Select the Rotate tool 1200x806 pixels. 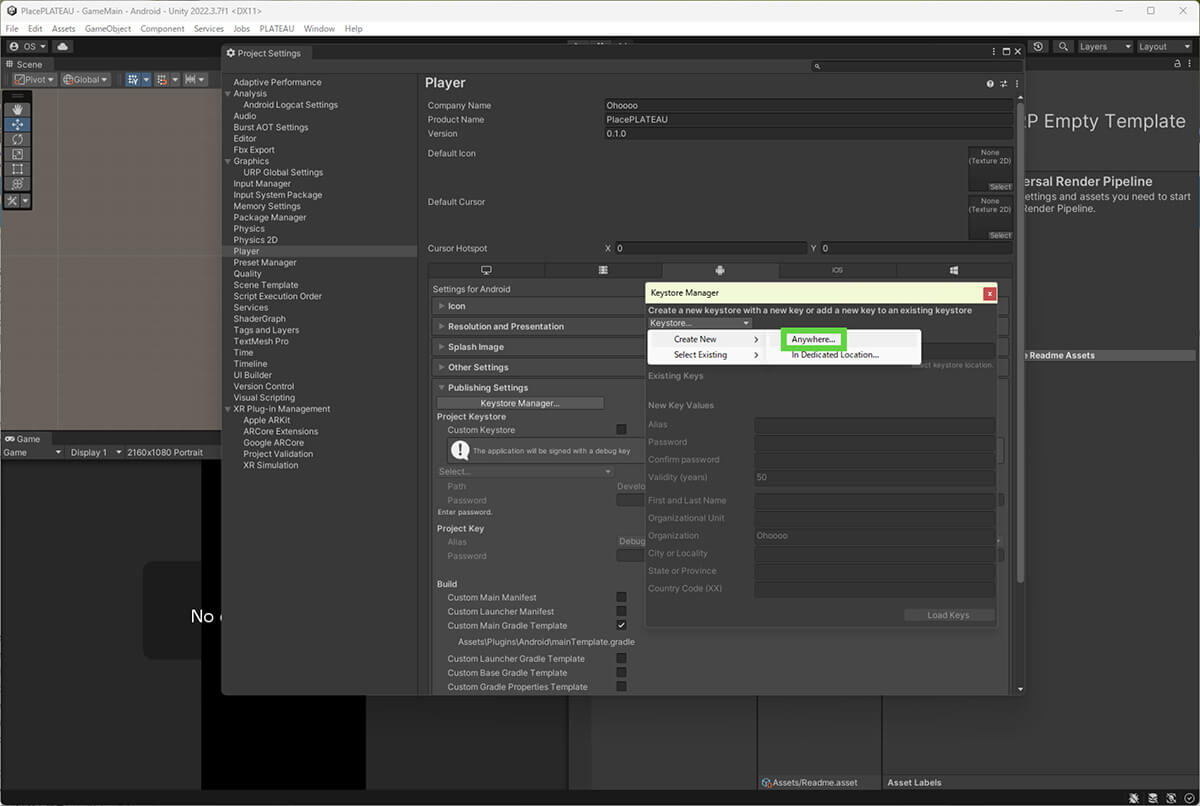pos(17,140)
